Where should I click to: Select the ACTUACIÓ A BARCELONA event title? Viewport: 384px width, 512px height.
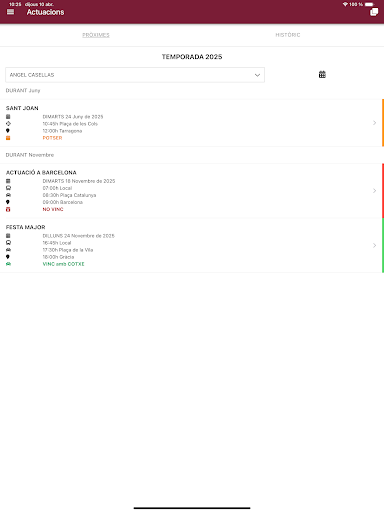point(41,172)
